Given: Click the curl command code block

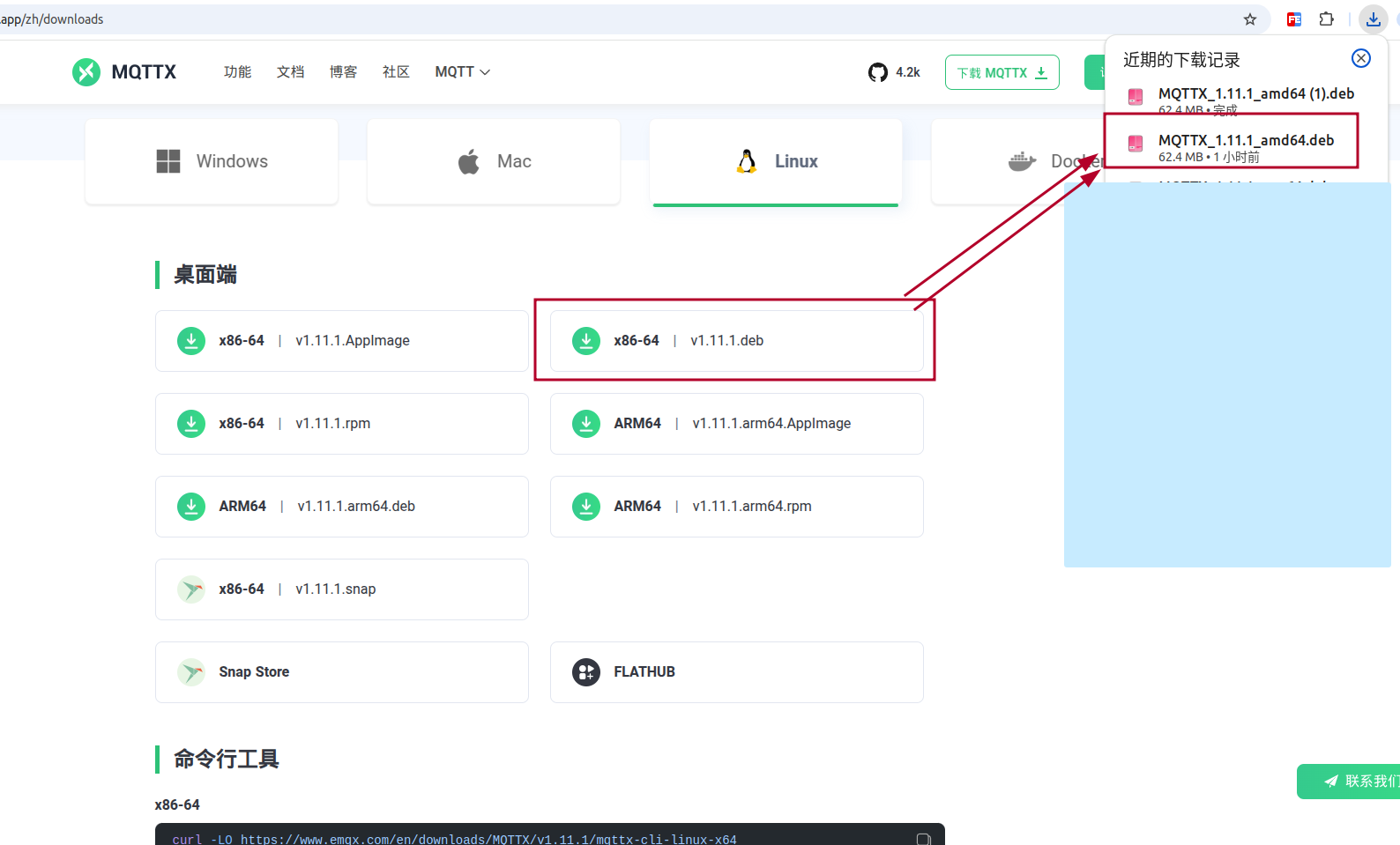Looking at the screenshot, I should click(550, 834).
